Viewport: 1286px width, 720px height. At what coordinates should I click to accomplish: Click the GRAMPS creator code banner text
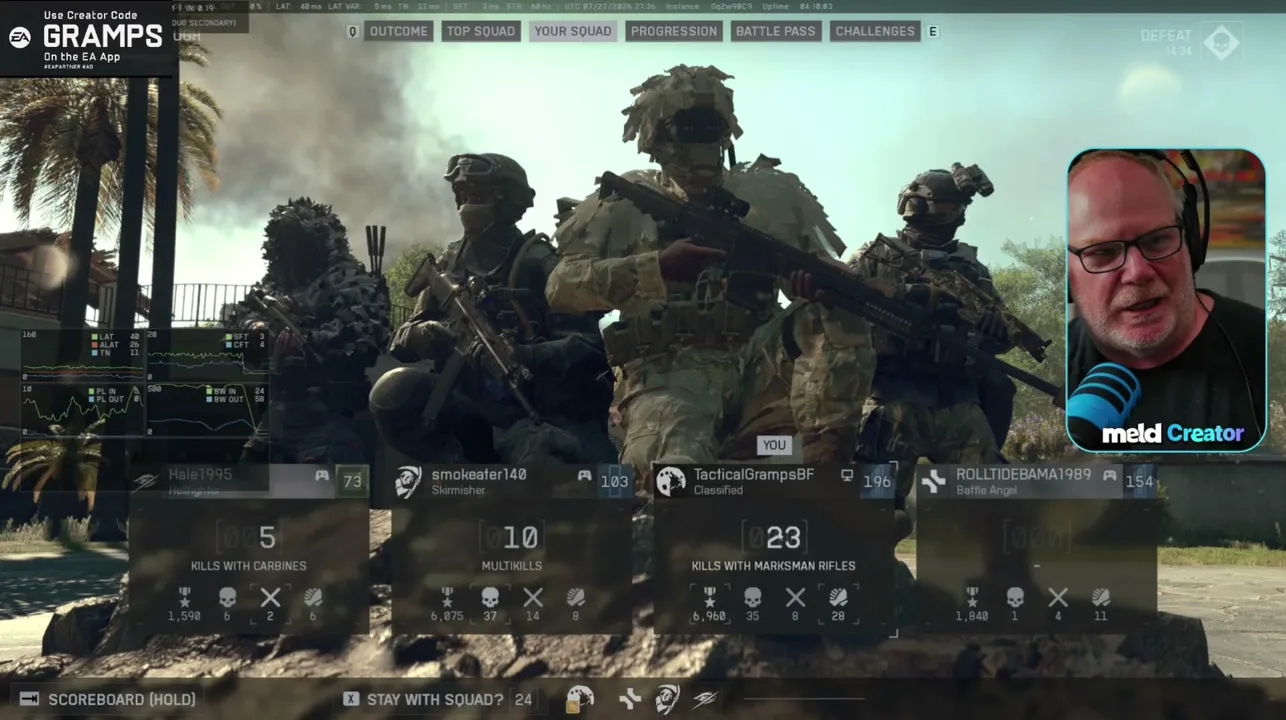tap(102, 36)
